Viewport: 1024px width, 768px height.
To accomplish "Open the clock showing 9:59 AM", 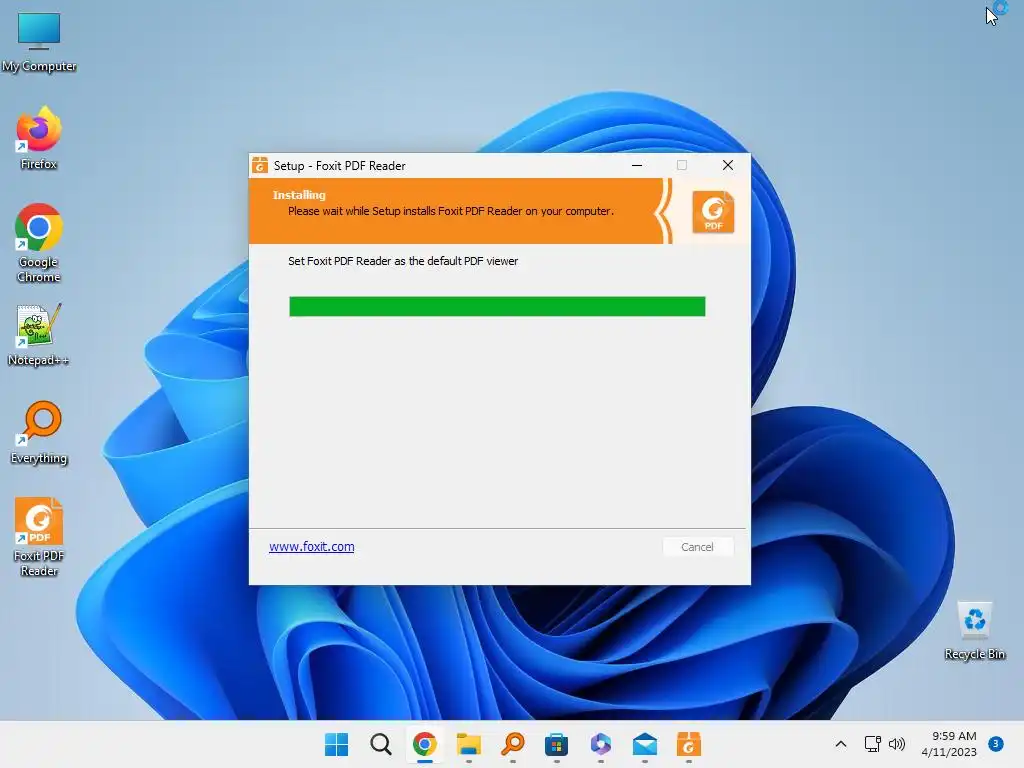I will click(949, 744).
